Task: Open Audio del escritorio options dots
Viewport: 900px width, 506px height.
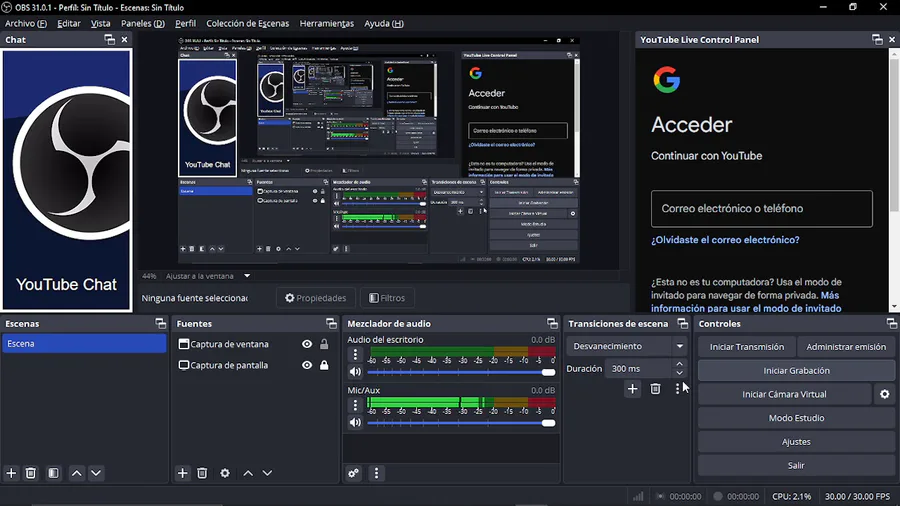Action: (x=355, y=355)
